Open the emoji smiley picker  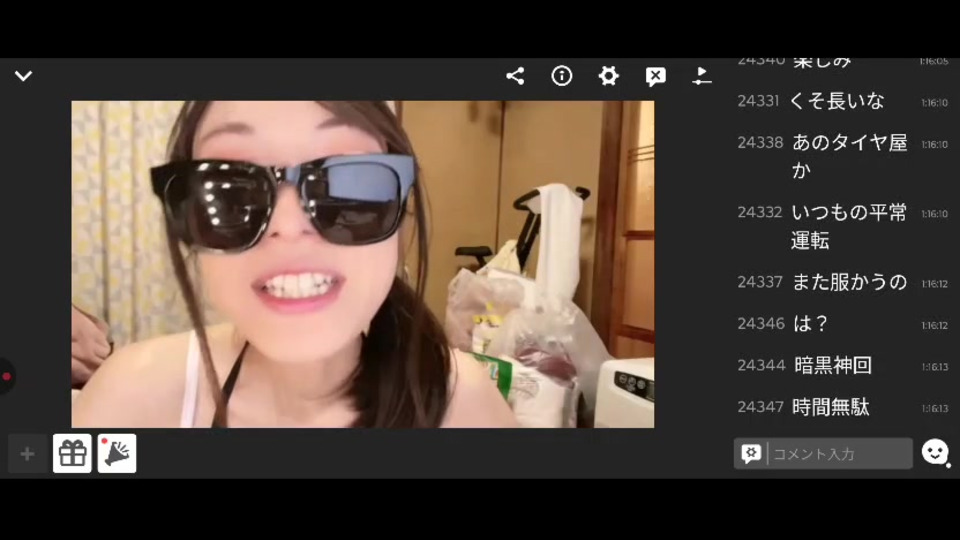(x=935, y=453)
